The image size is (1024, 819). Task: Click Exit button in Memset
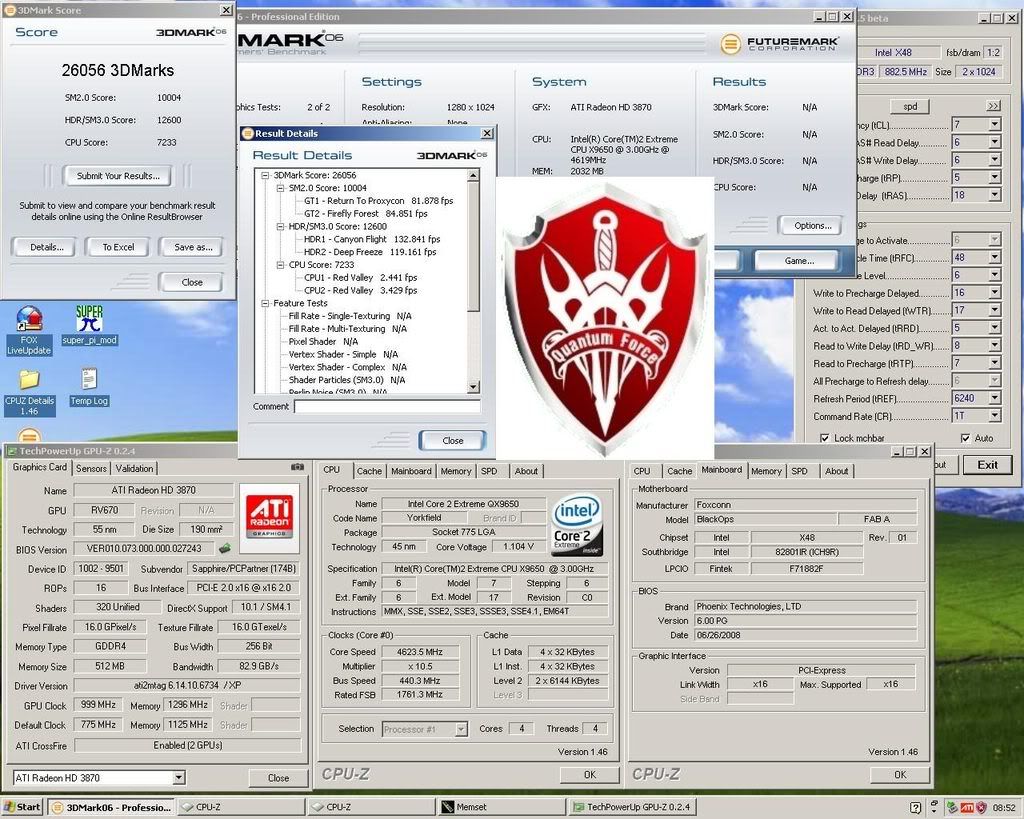pyautogui.click(x=987, y=465)
